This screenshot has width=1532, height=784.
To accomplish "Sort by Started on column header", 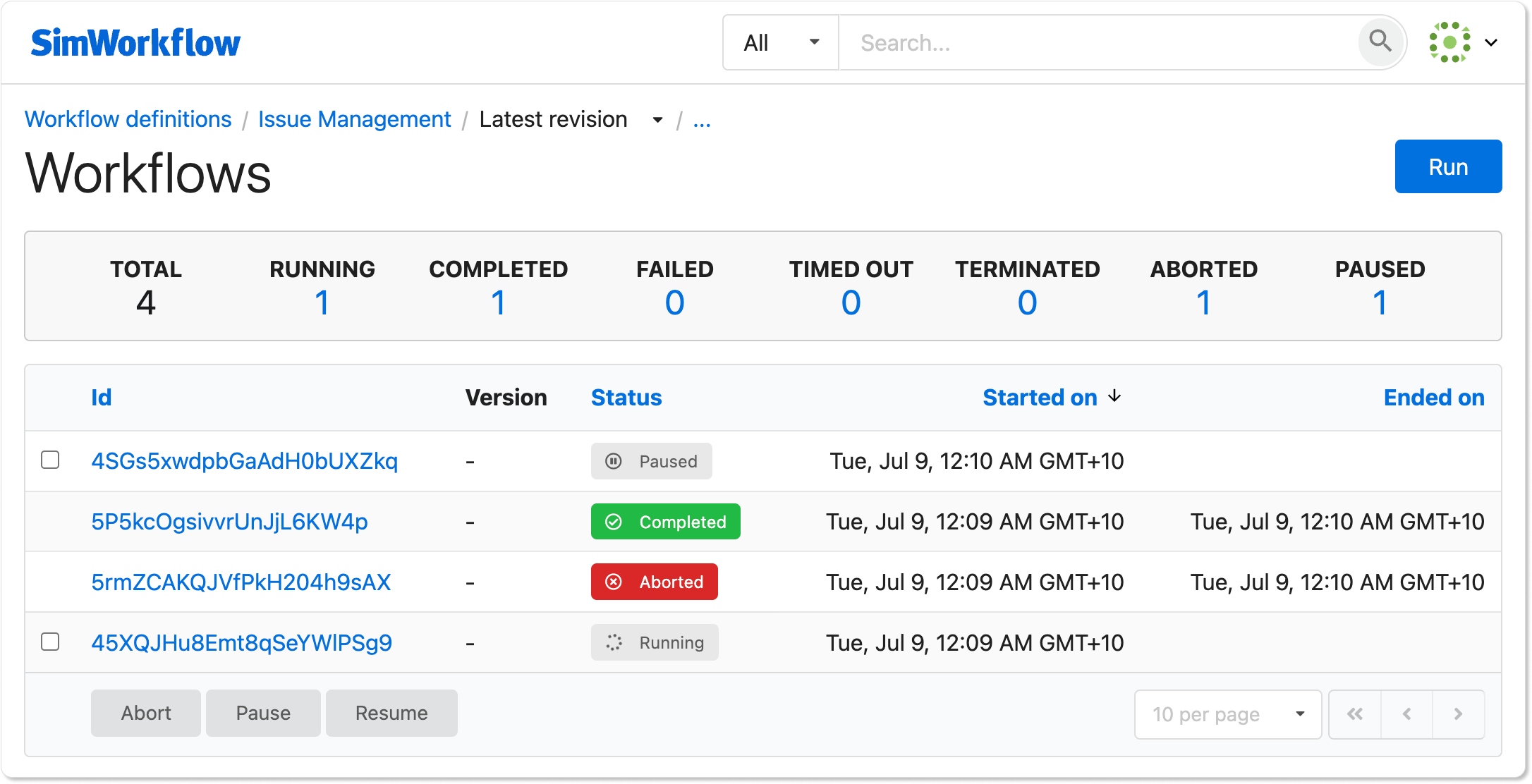I will (1040, 398).
